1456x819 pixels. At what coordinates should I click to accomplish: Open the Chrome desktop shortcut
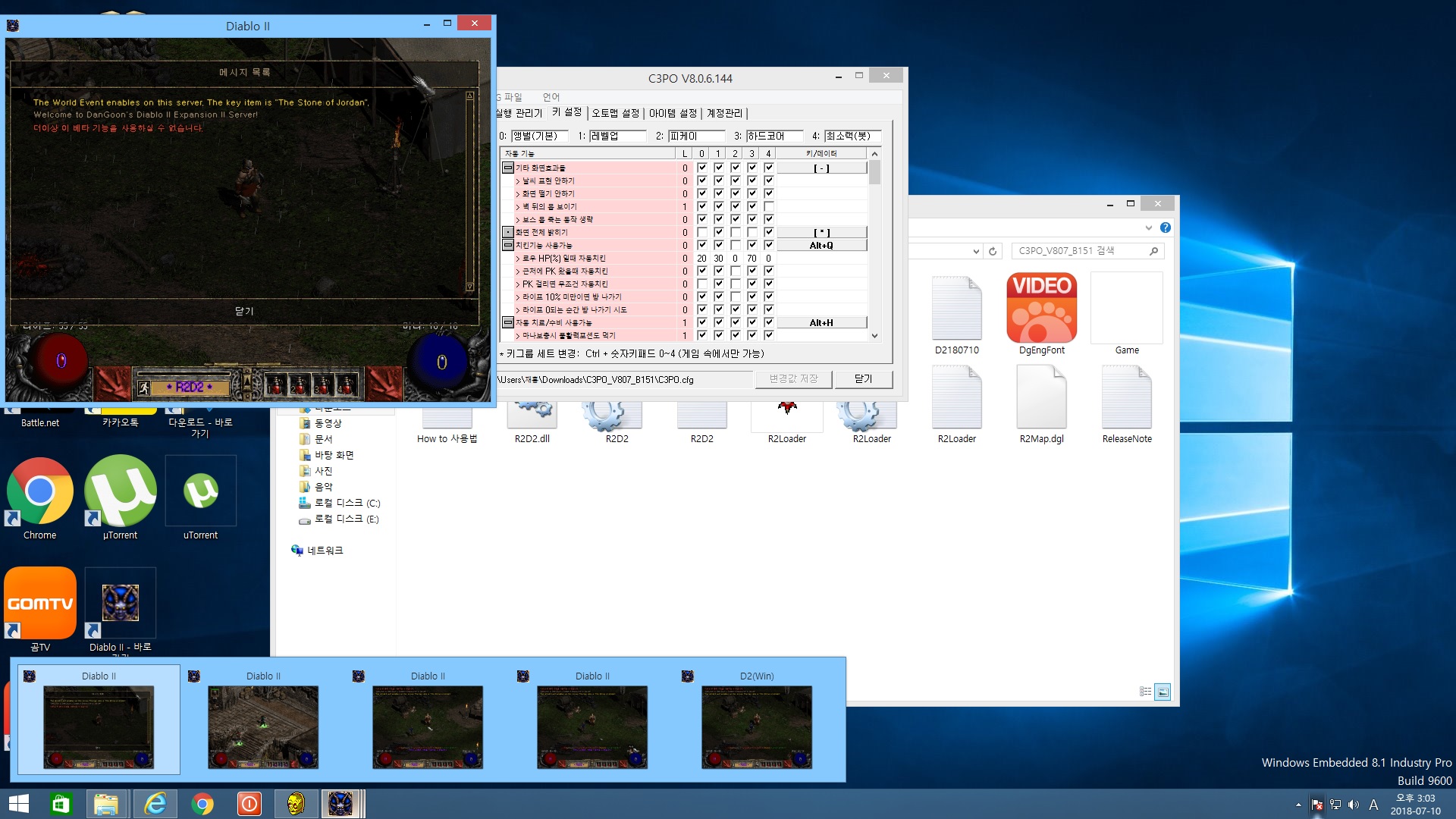(39, 498)
